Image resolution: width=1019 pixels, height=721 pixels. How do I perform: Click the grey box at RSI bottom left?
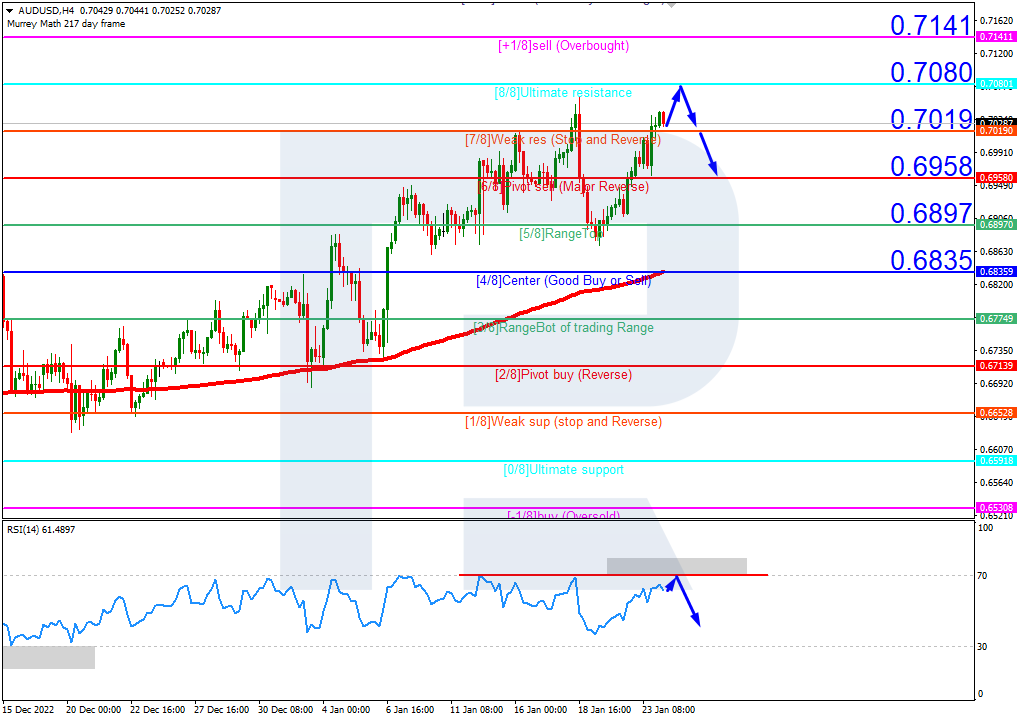coord(48,657)
